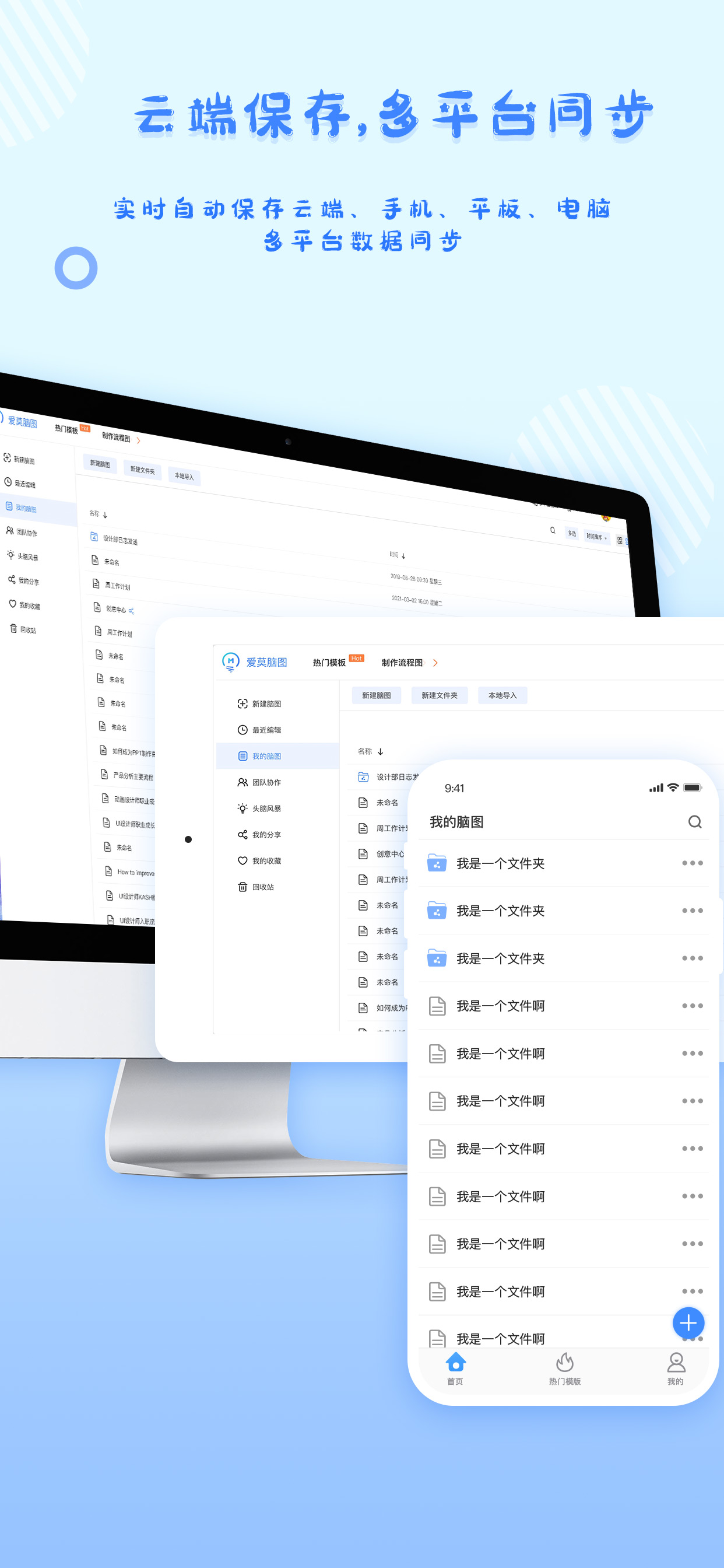The height and width of the screenshot is (1568, 724).
Task: Click the 爱莫脑图 logo on the tablet
Action: tap(255, 662)
